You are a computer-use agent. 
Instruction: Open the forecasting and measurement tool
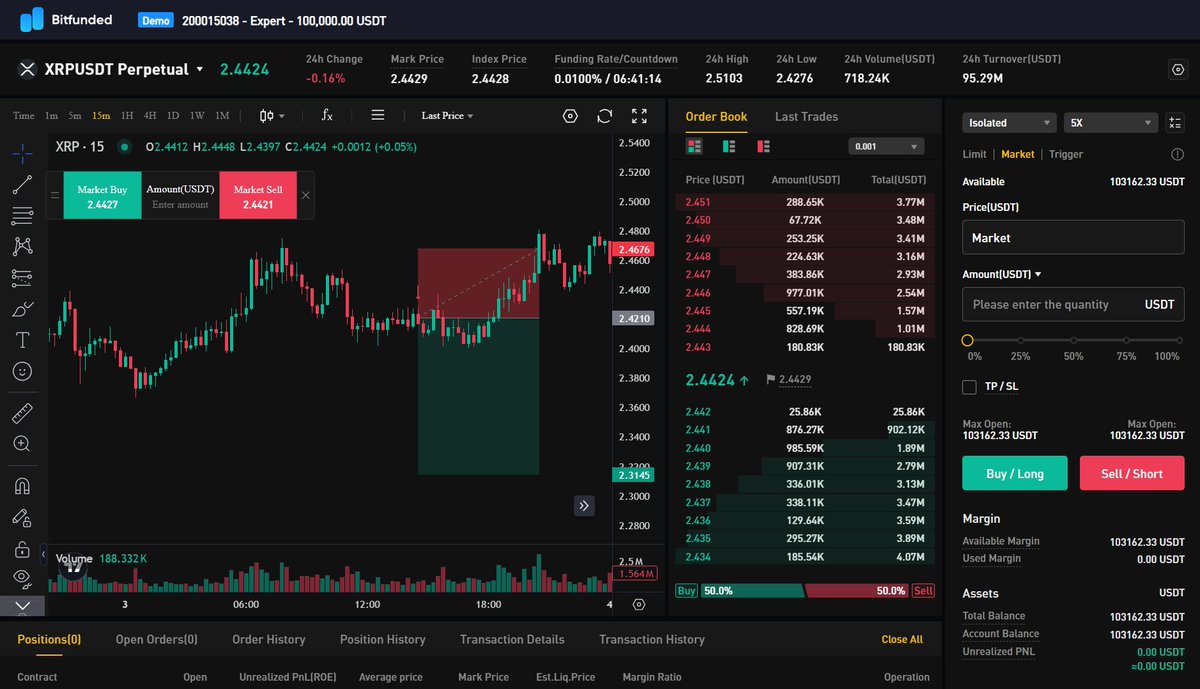[x=22, y=277]
